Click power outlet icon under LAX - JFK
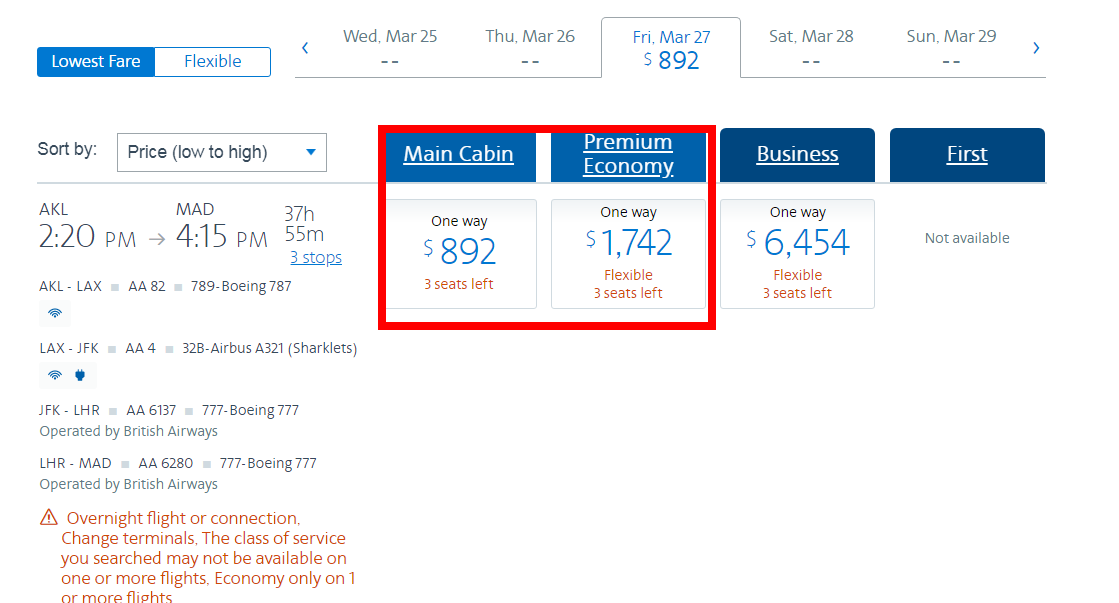The height and width of the screenshot is (603, 1119). click(81, 376)
